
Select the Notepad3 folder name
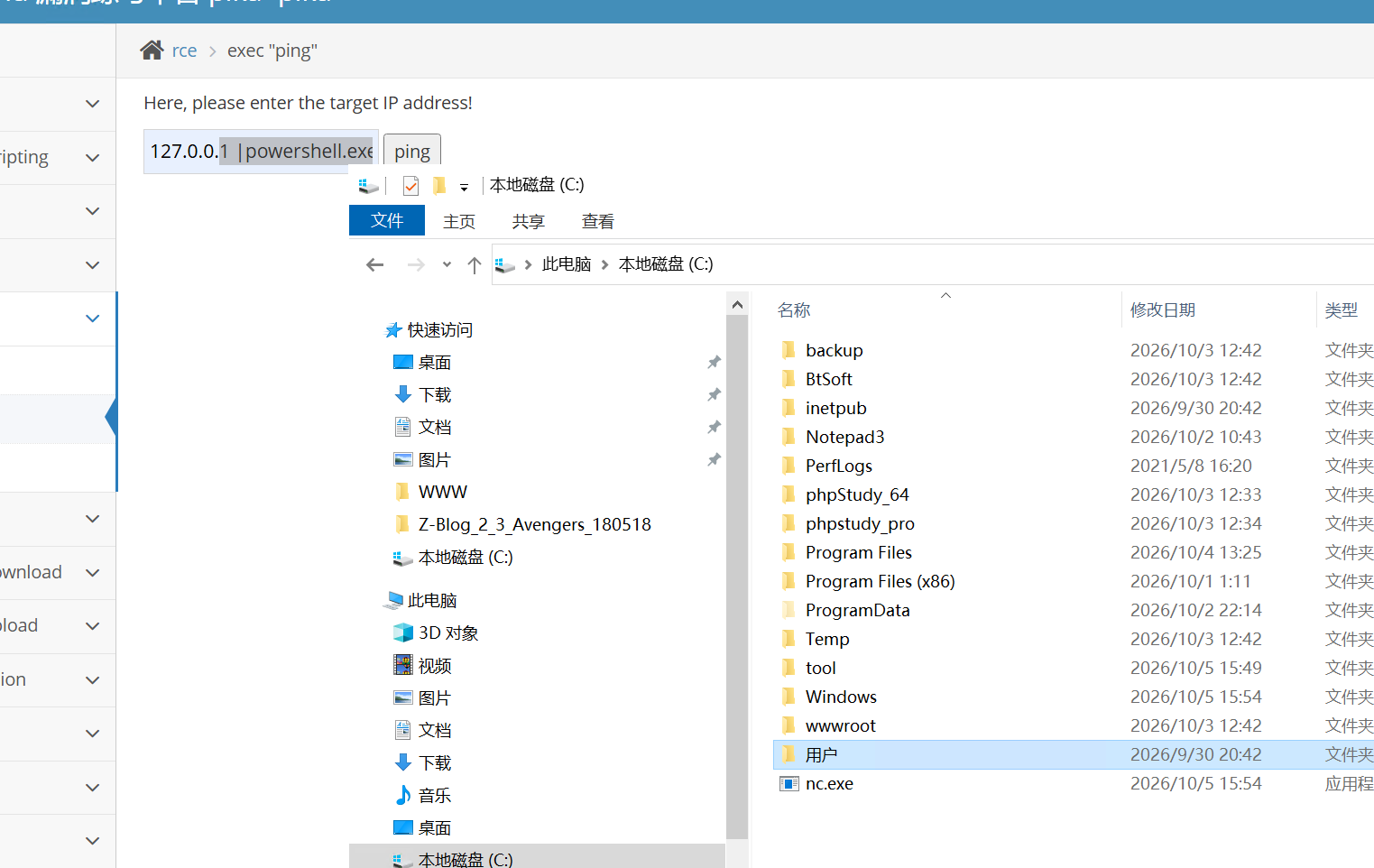[845, 437]
